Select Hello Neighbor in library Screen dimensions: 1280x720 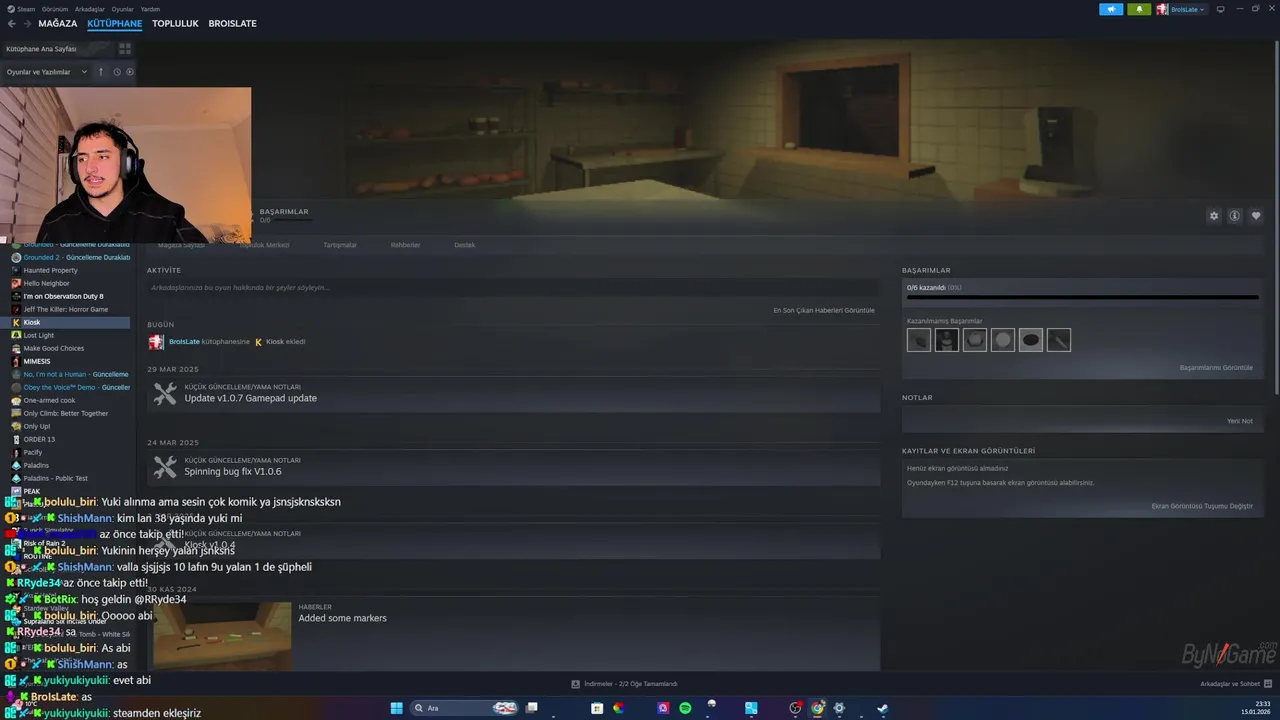pos(46,283)
